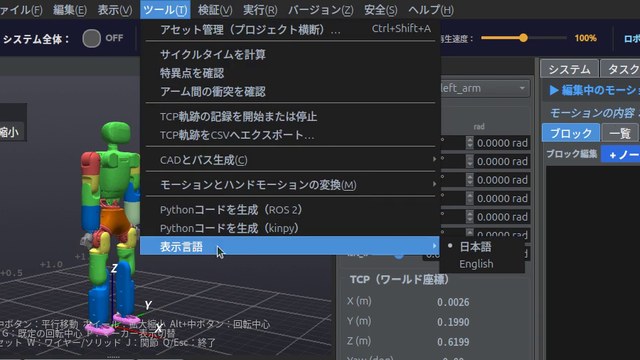The width and height of the screenshot is (640, 360).
Task: Click the TCP（ワールド座標） heading
Action: pos(400,280)
